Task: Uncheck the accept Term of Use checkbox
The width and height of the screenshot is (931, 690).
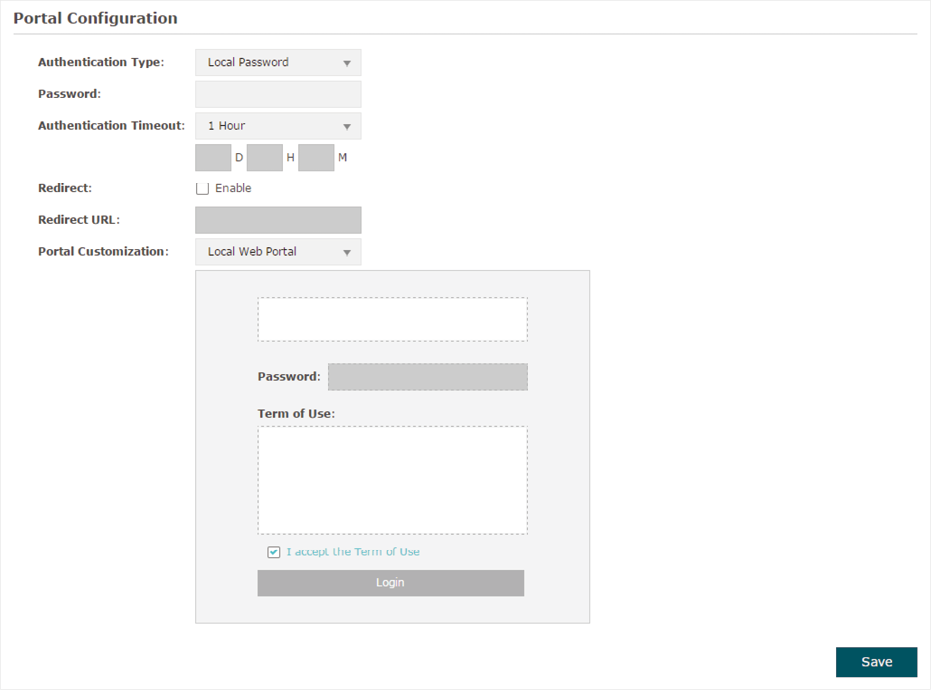Action: coord(274,552)
